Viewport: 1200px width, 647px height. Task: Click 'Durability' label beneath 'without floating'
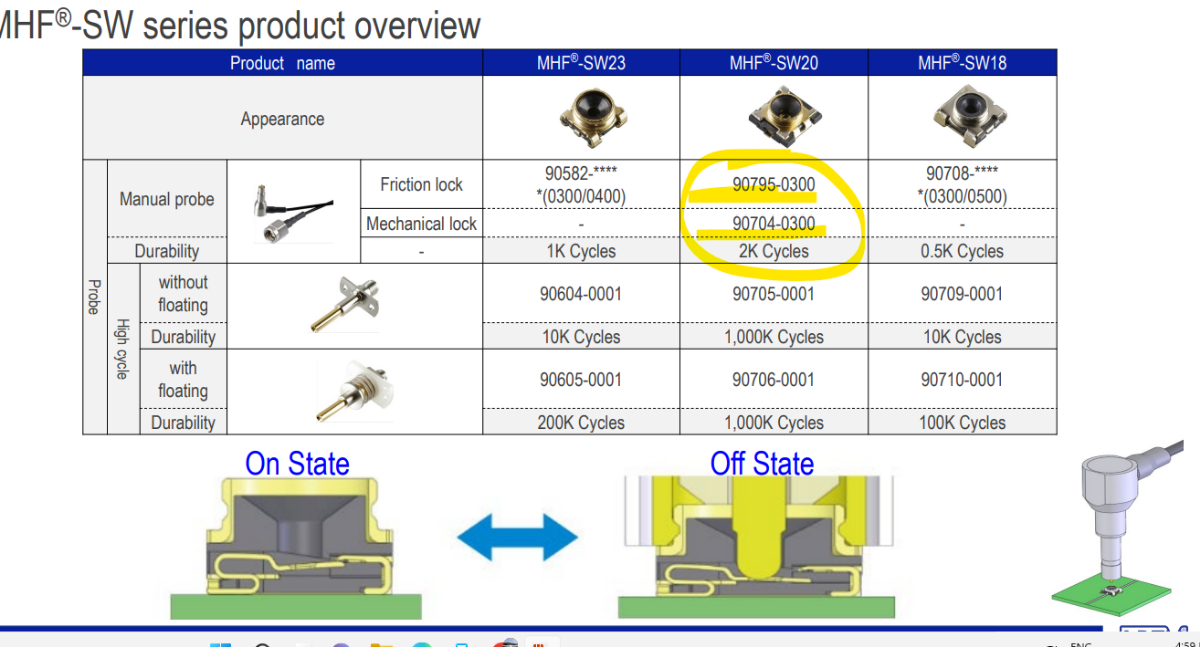coord(183,337)
